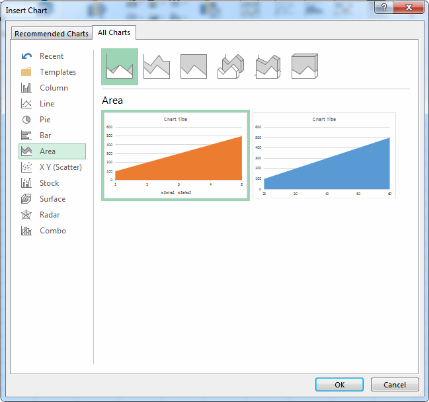Click the Bar chart icon in sidebar

coord(26,135)
